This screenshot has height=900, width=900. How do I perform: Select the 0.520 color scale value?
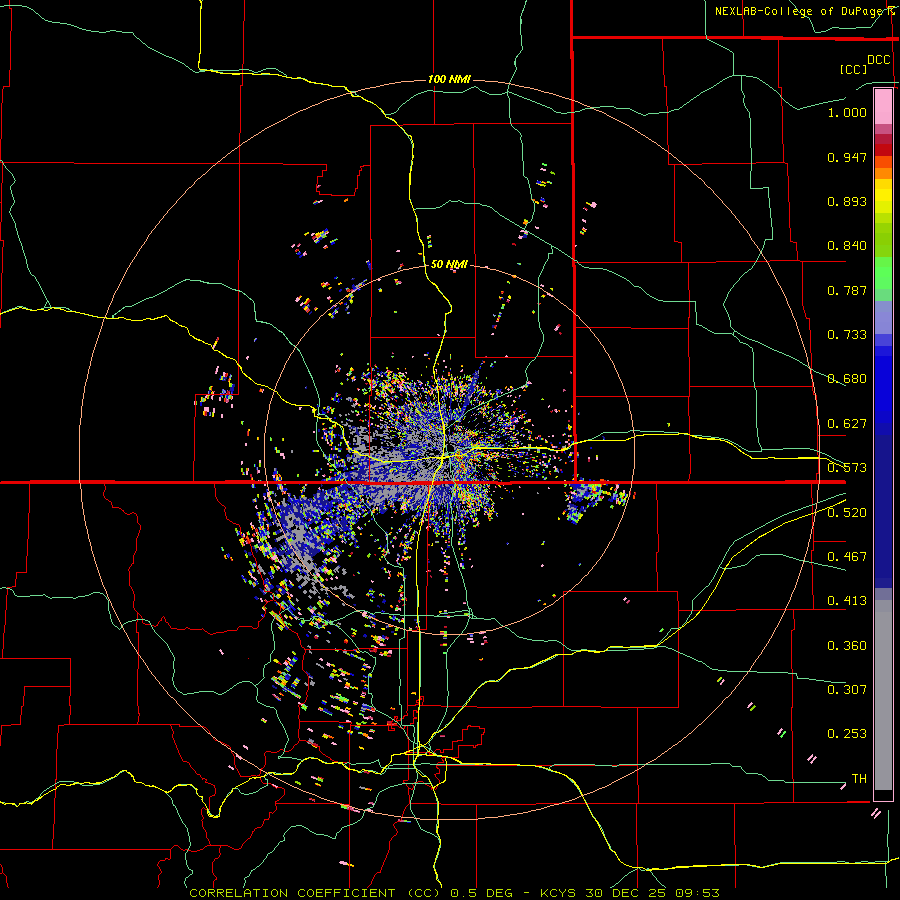[x=847, y=513]
